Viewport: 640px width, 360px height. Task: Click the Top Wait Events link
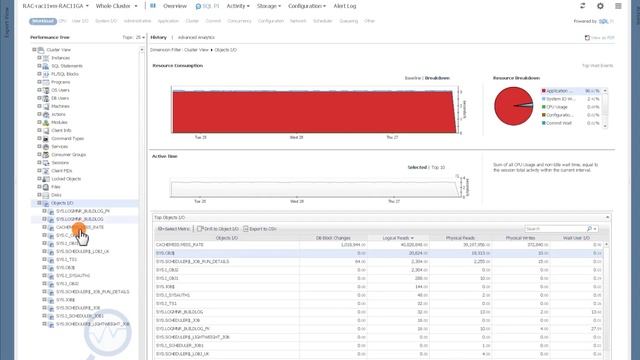coord(598,66)
